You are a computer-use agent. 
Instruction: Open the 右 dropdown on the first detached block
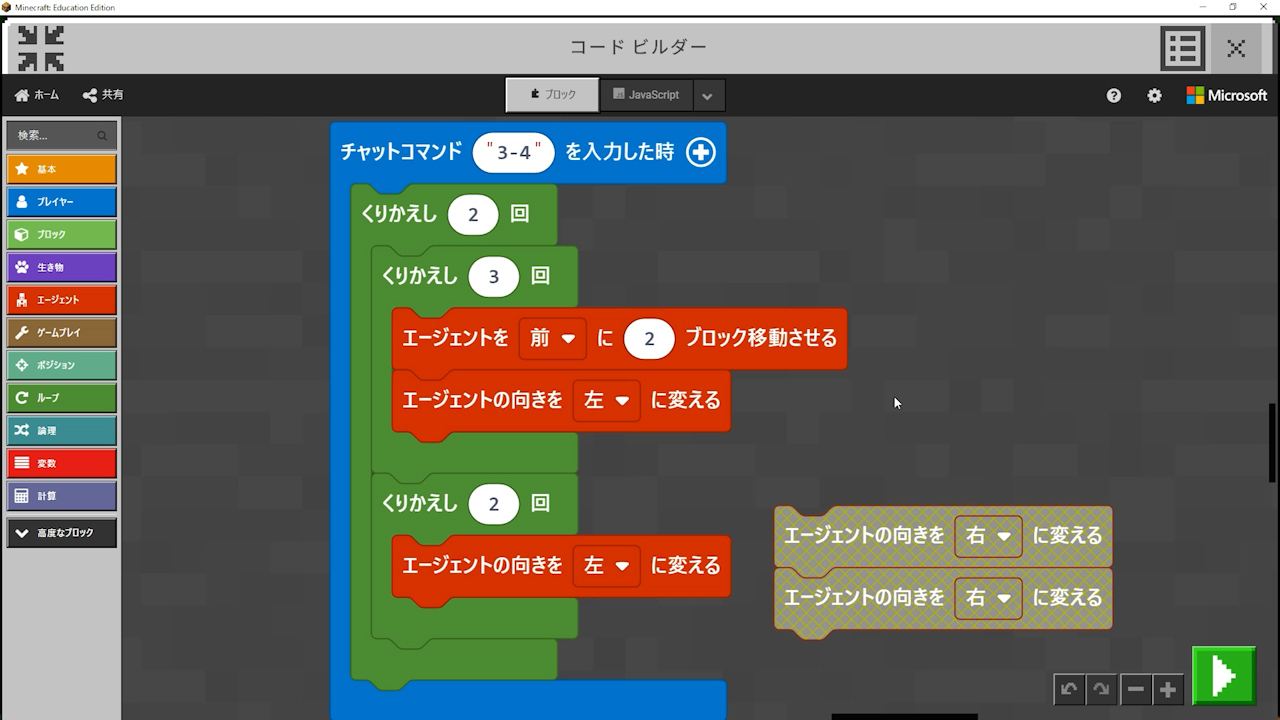[x=988, y=536]
